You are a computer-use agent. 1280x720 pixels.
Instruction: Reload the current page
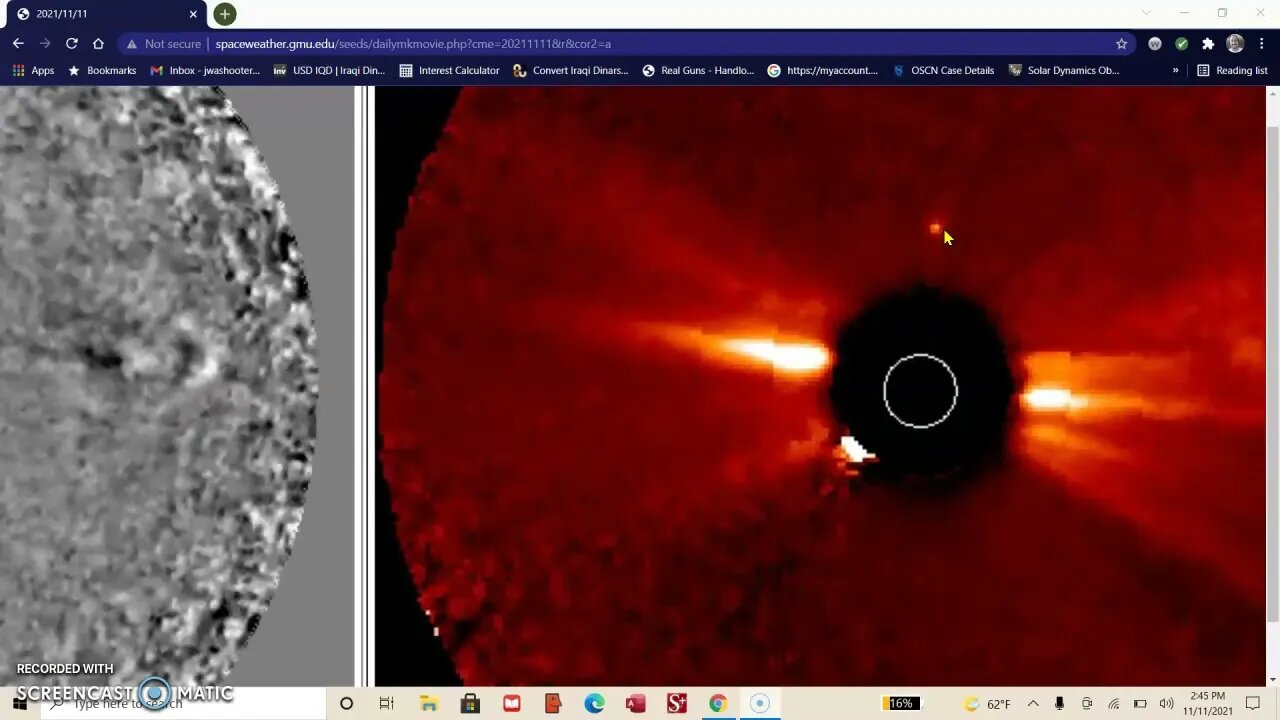click(x=72, y=44)
